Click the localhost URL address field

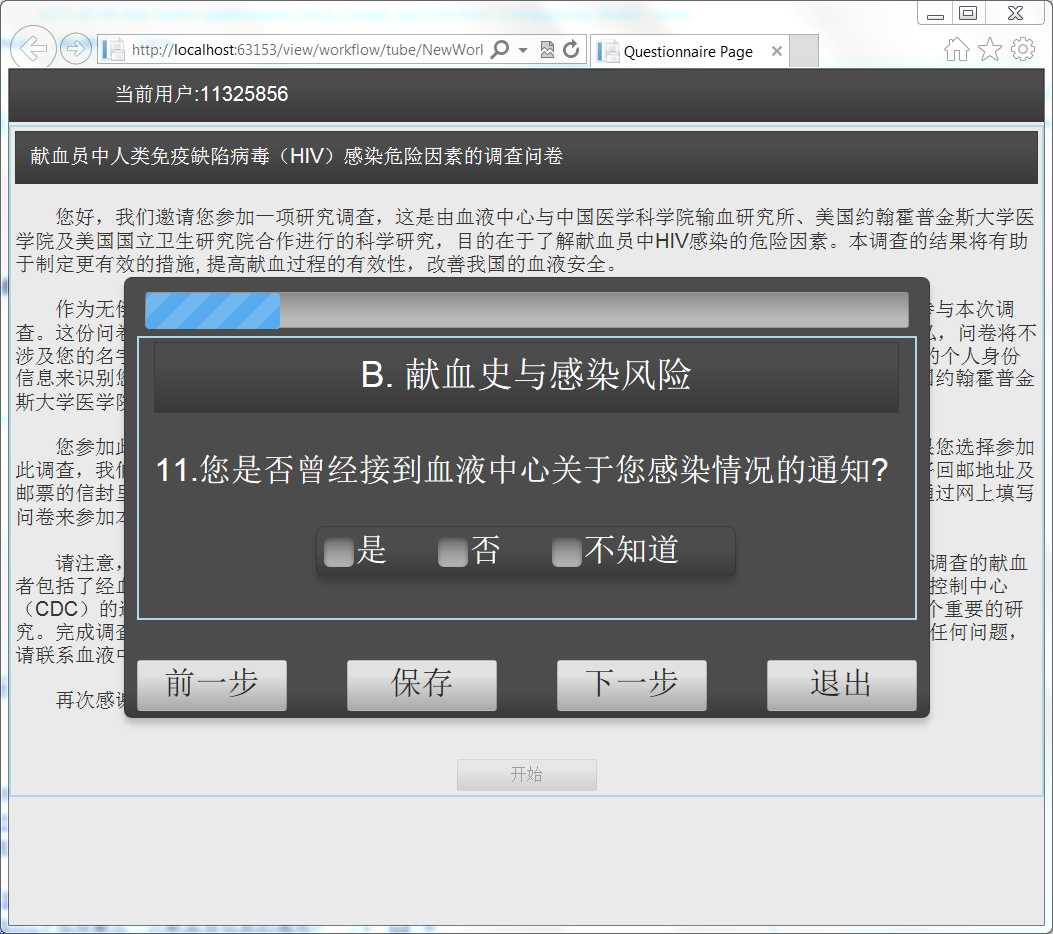(306, 50)
